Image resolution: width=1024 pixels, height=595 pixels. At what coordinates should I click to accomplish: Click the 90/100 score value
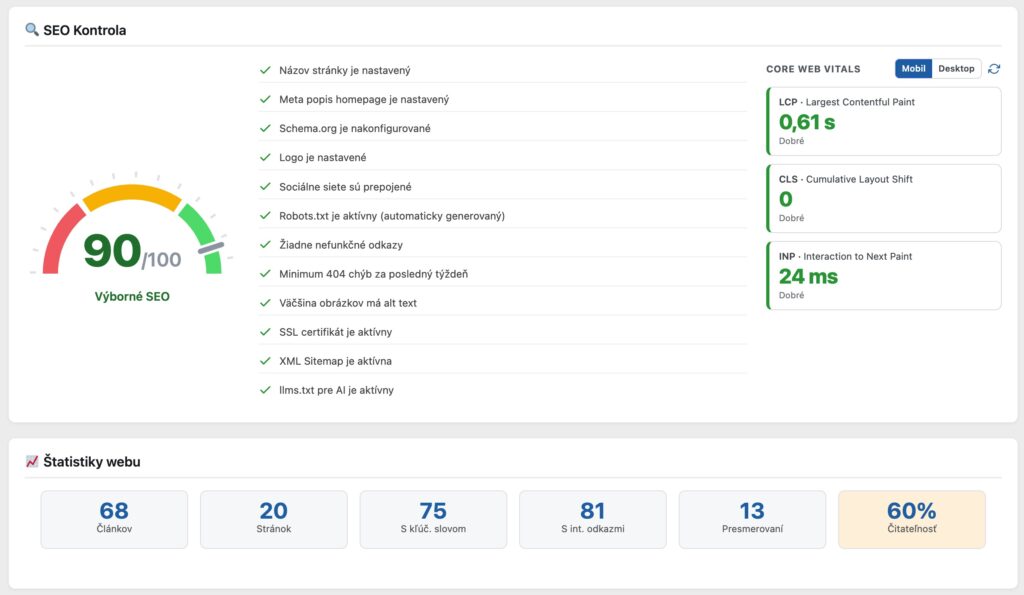click(132, 251)
